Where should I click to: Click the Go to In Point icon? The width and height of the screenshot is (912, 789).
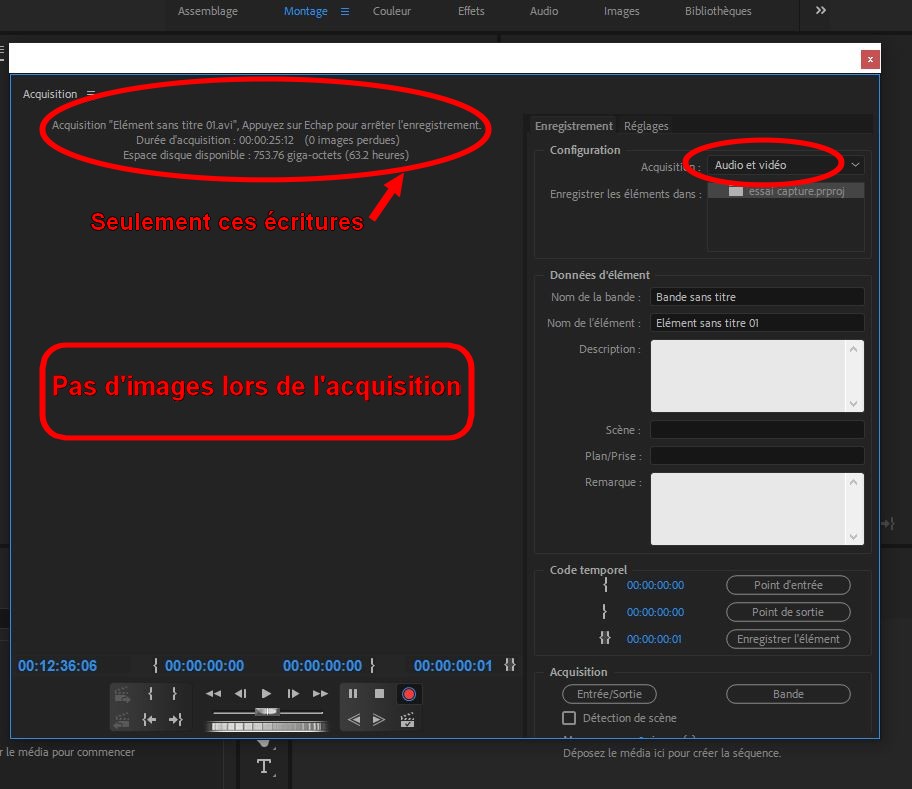tap(149, 719)
